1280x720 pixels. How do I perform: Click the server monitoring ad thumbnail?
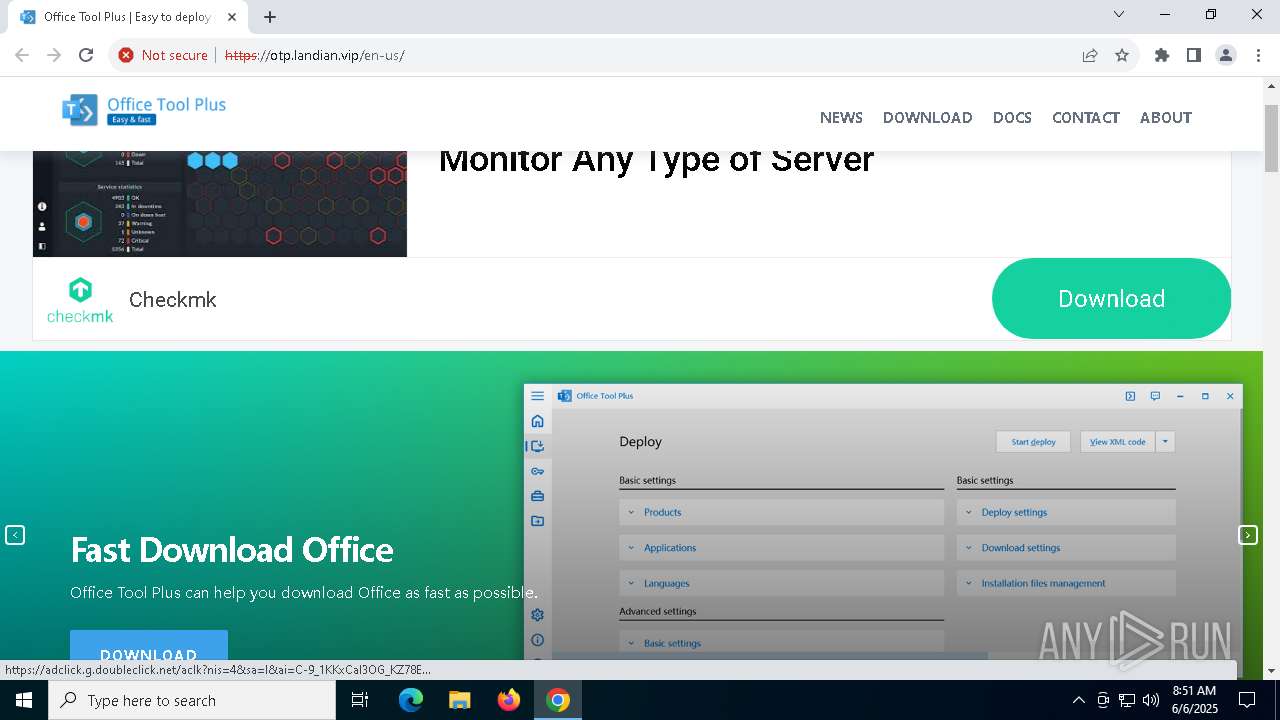(220, 204)
